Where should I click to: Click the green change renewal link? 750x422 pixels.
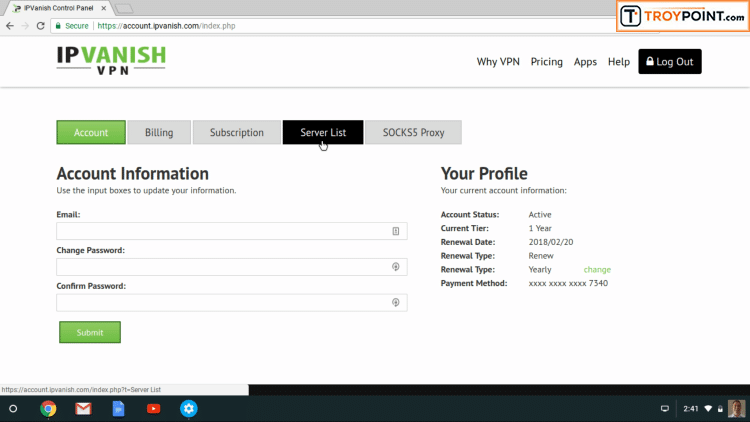pos(597,269)
